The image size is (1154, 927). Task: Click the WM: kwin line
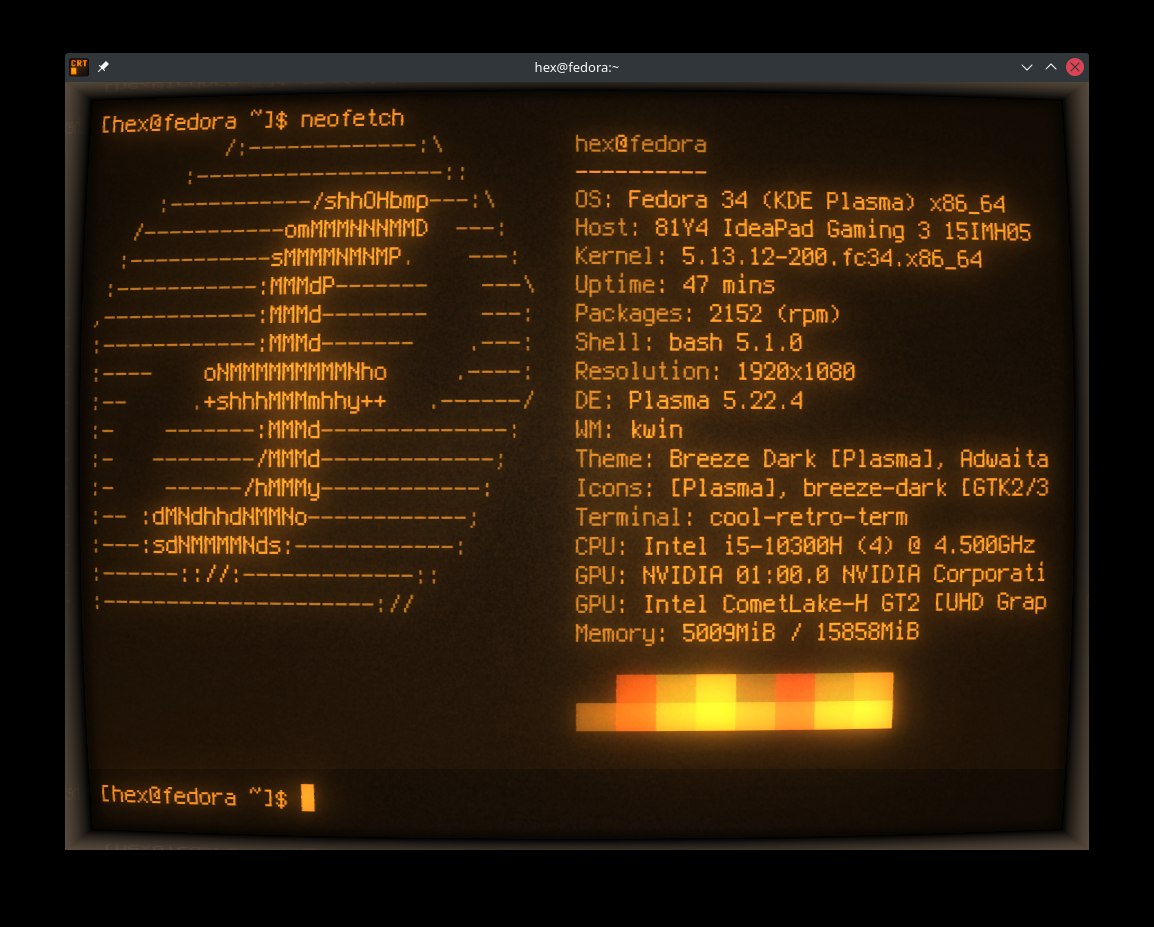pos(629,430)
